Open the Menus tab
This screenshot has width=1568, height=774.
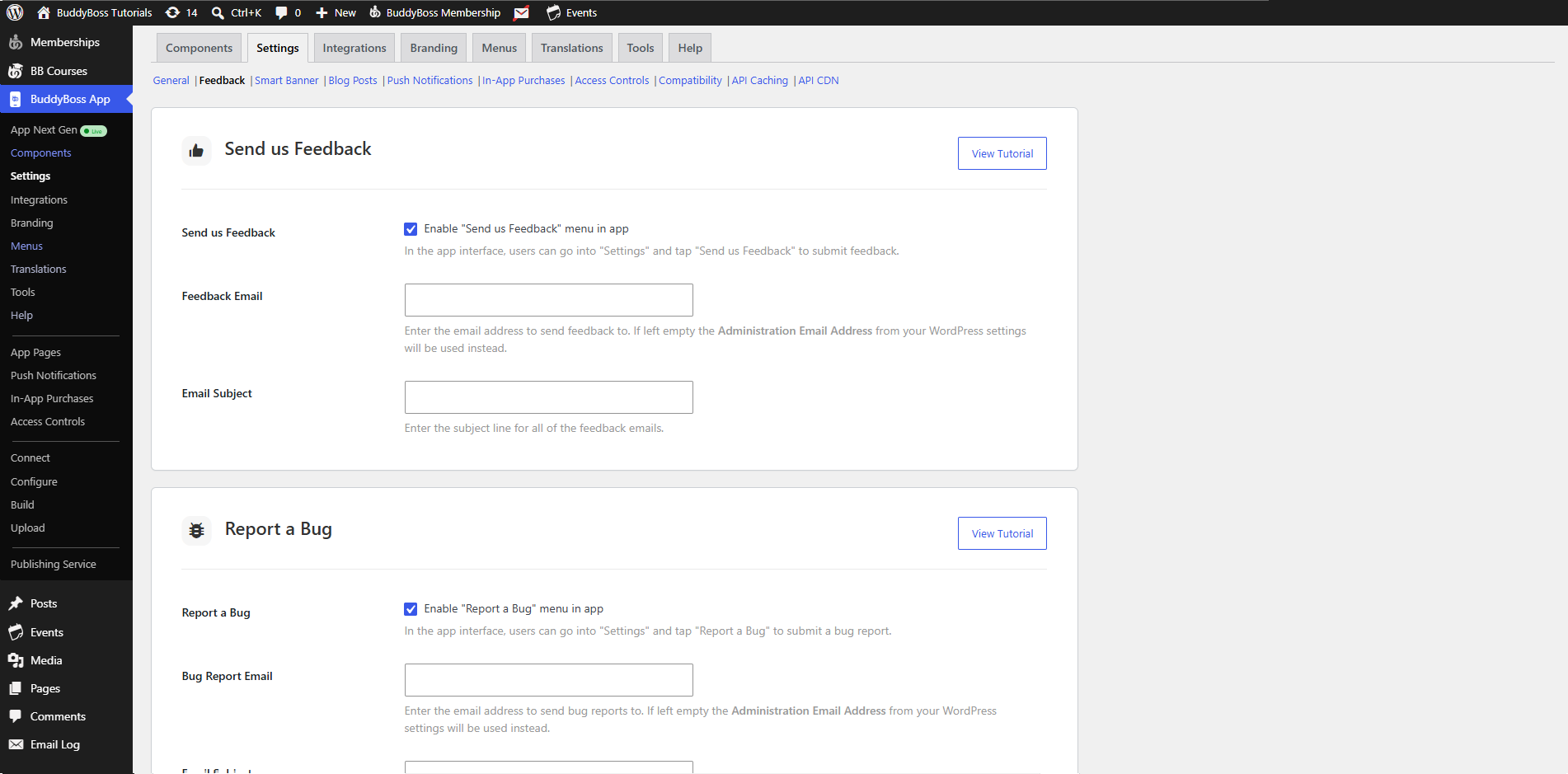500,48
